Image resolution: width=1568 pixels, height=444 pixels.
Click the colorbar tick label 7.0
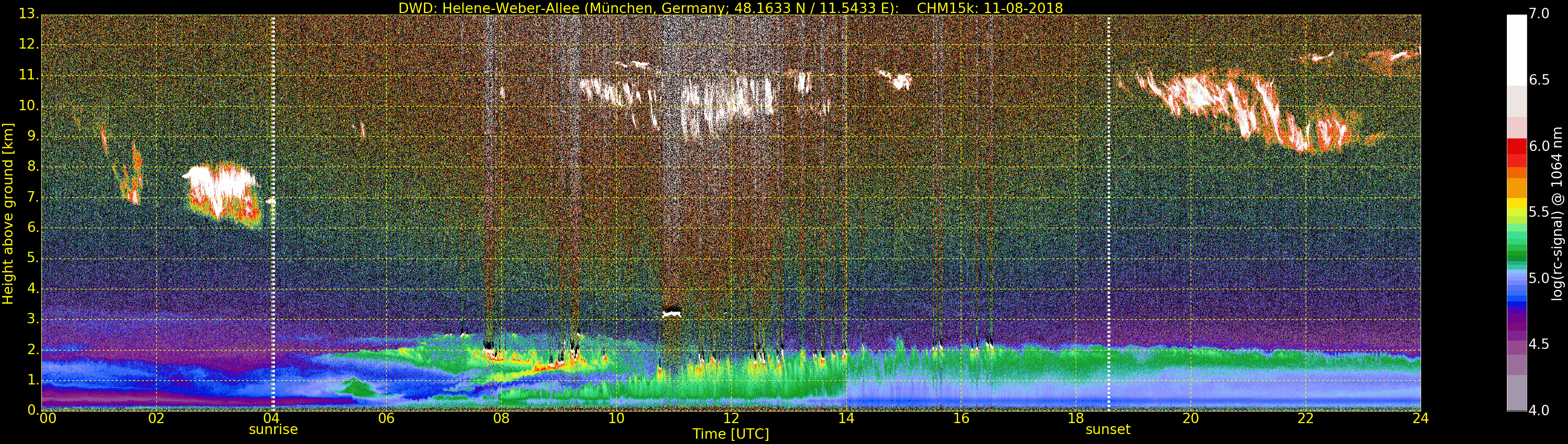tap(1539, 14)
